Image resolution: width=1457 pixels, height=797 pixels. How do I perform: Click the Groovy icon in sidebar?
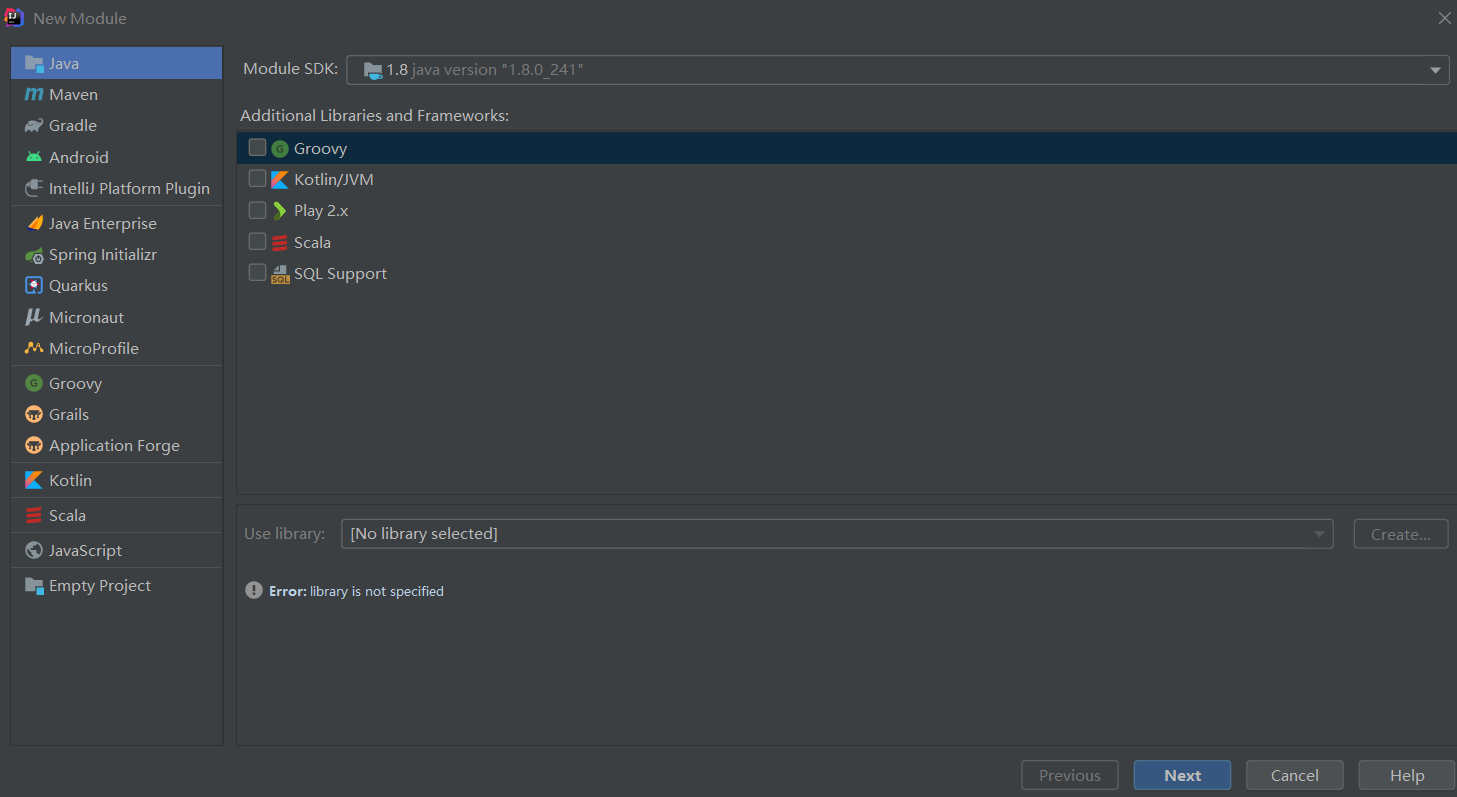(34, 383)
